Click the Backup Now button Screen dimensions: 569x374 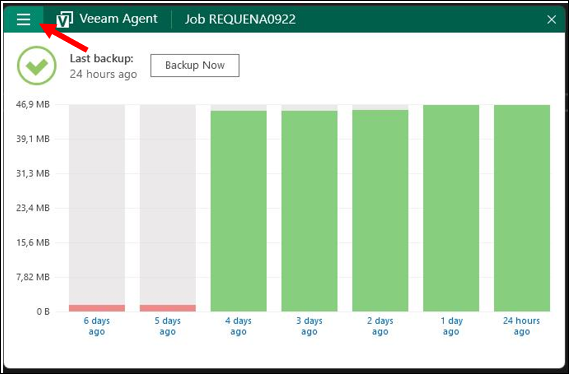tap(195, 65)
